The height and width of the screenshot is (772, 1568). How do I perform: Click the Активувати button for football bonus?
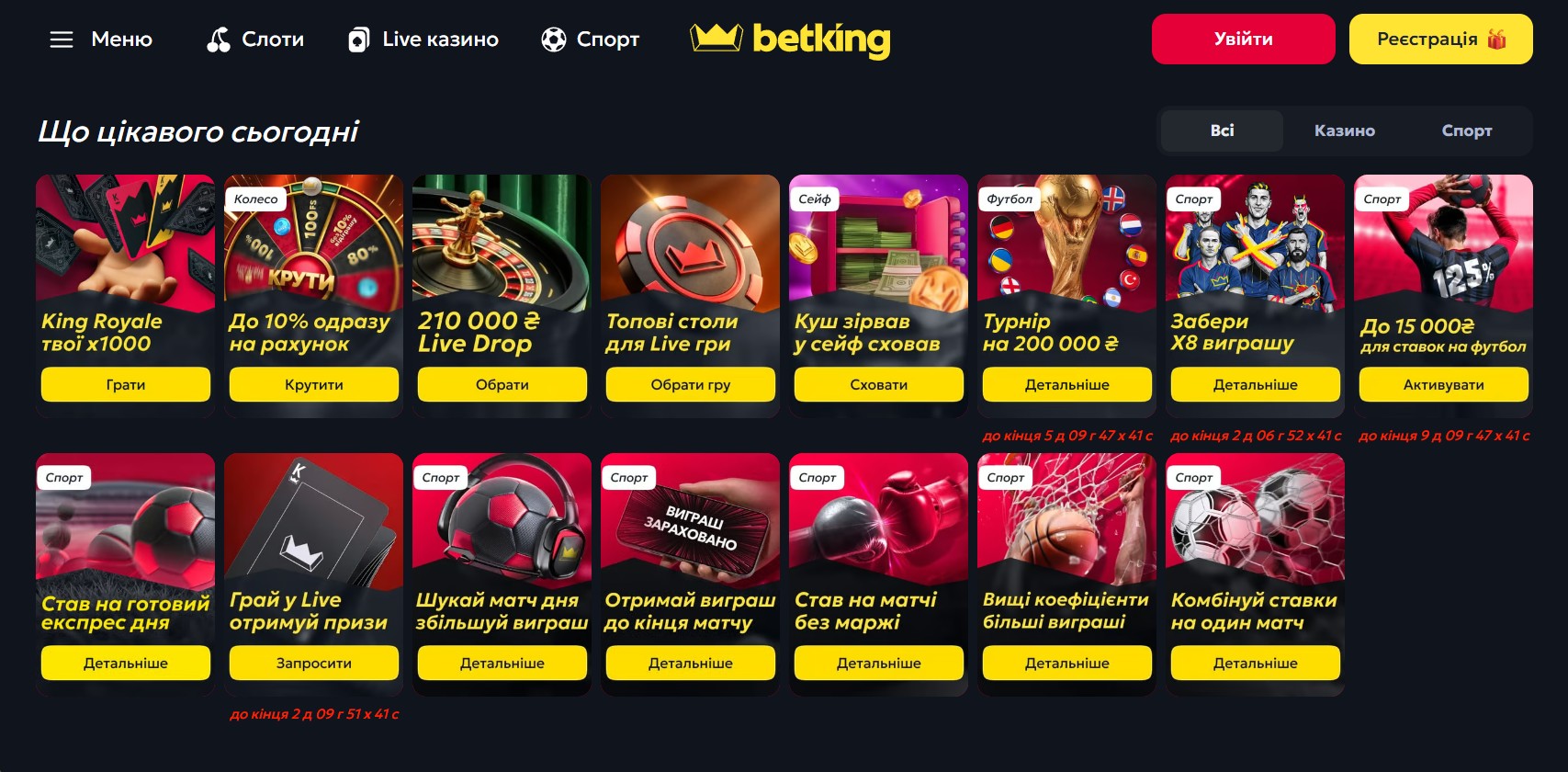[1444, 384]
